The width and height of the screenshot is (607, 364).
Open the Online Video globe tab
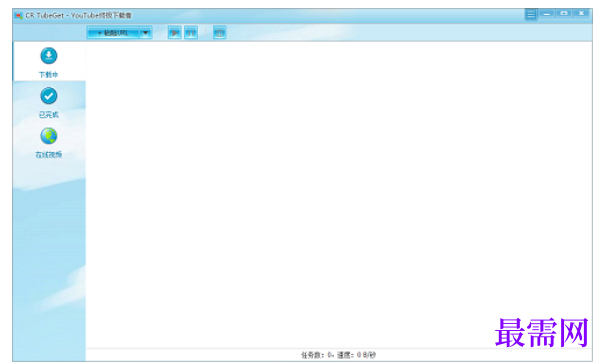(x=49, y=143)
